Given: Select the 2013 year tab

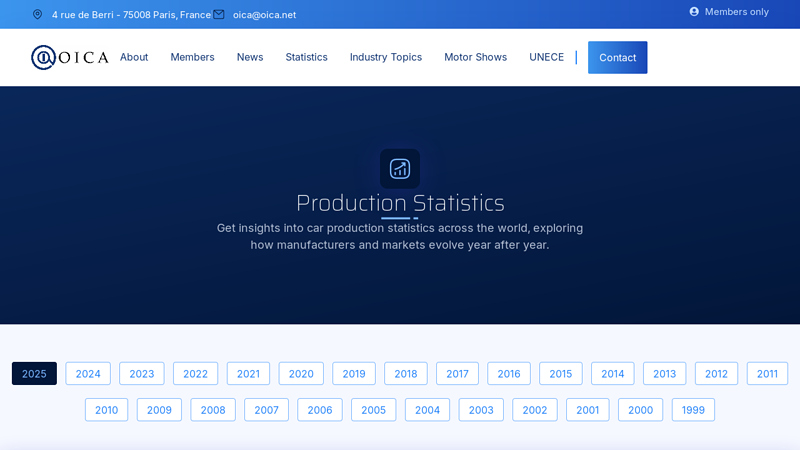Looking at the screenshot, I should [x=665, y=373].
